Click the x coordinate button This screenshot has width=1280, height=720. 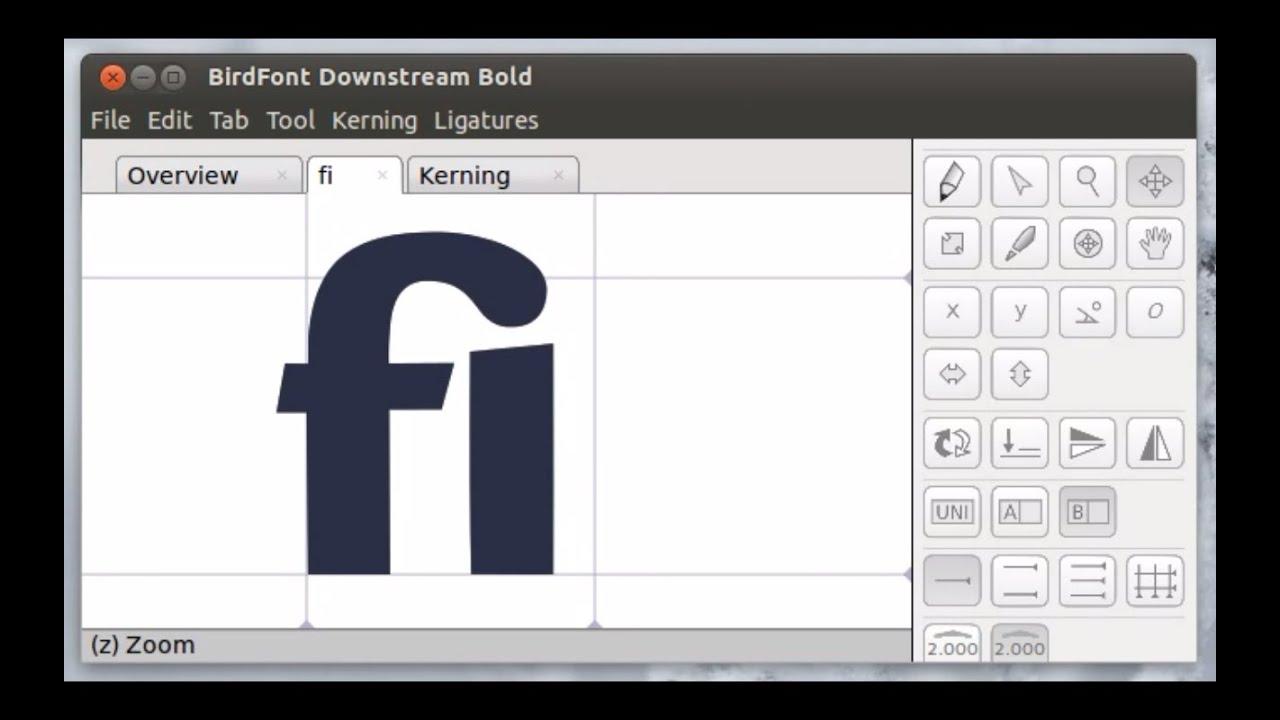[x=952, y=312]
